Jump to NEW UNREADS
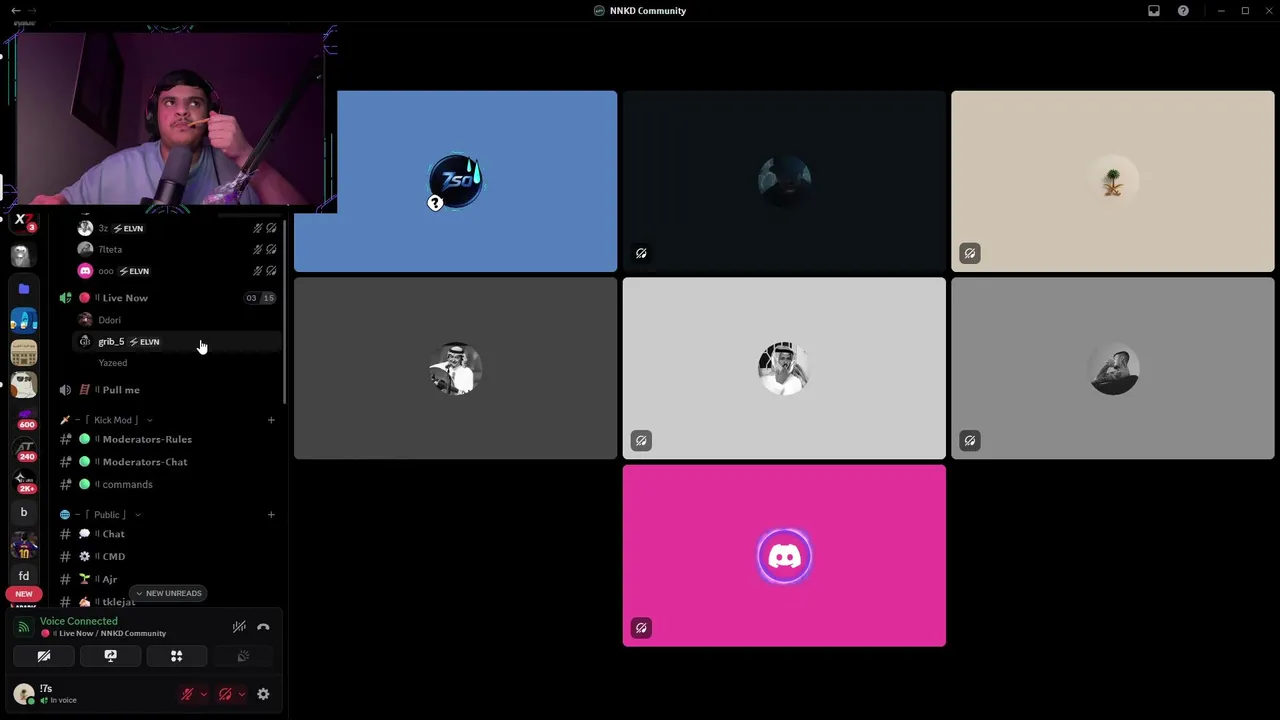This screenshot has height=720, width=1280. (x=168, y=593)
